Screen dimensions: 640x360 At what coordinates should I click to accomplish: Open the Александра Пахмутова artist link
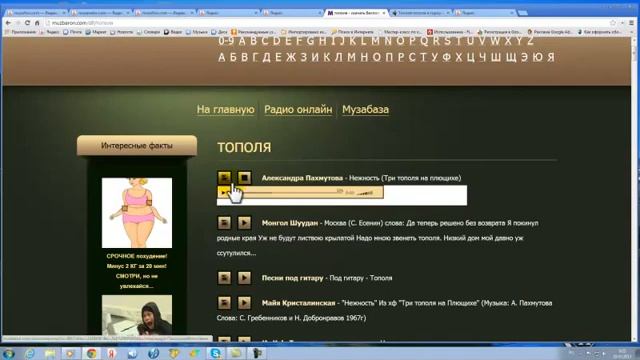[x=302, y=178]
